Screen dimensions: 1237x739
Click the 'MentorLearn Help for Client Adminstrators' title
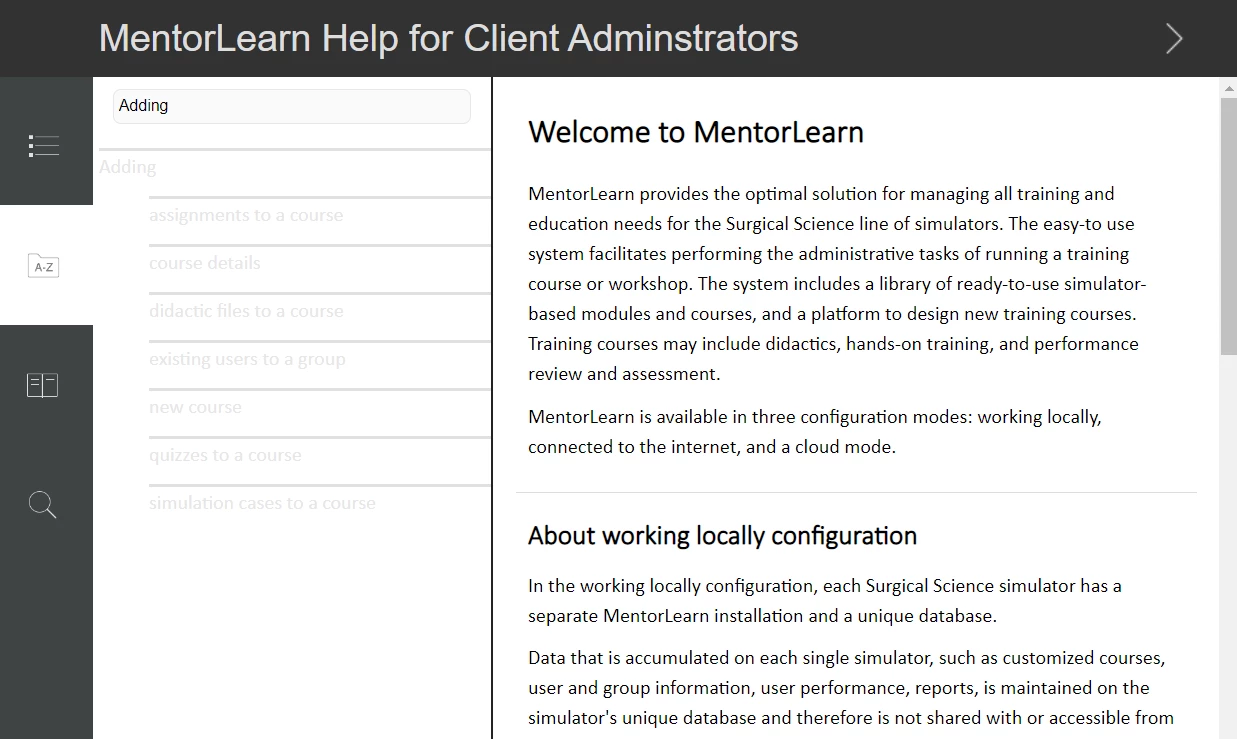[449, 38]
